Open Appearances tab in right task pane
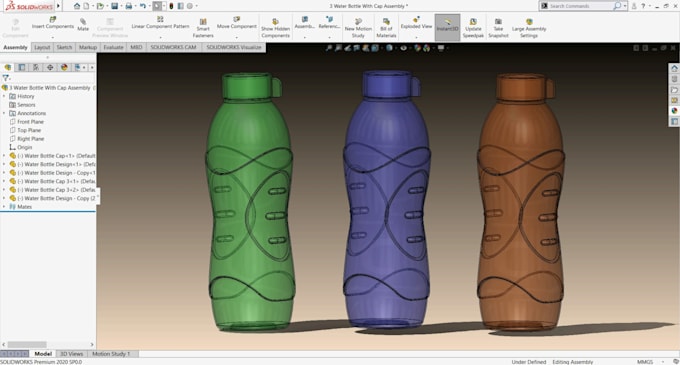This screenshot has width=680, height=365. (674, 111)
